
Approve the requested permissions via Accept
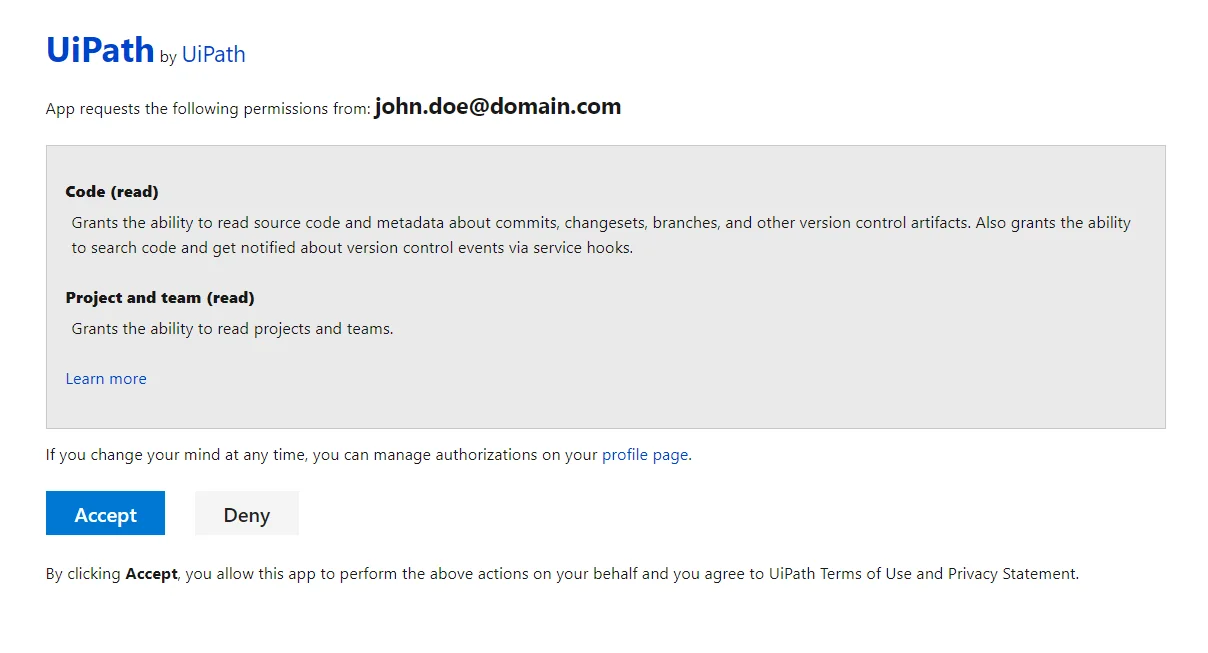(105, 514)
